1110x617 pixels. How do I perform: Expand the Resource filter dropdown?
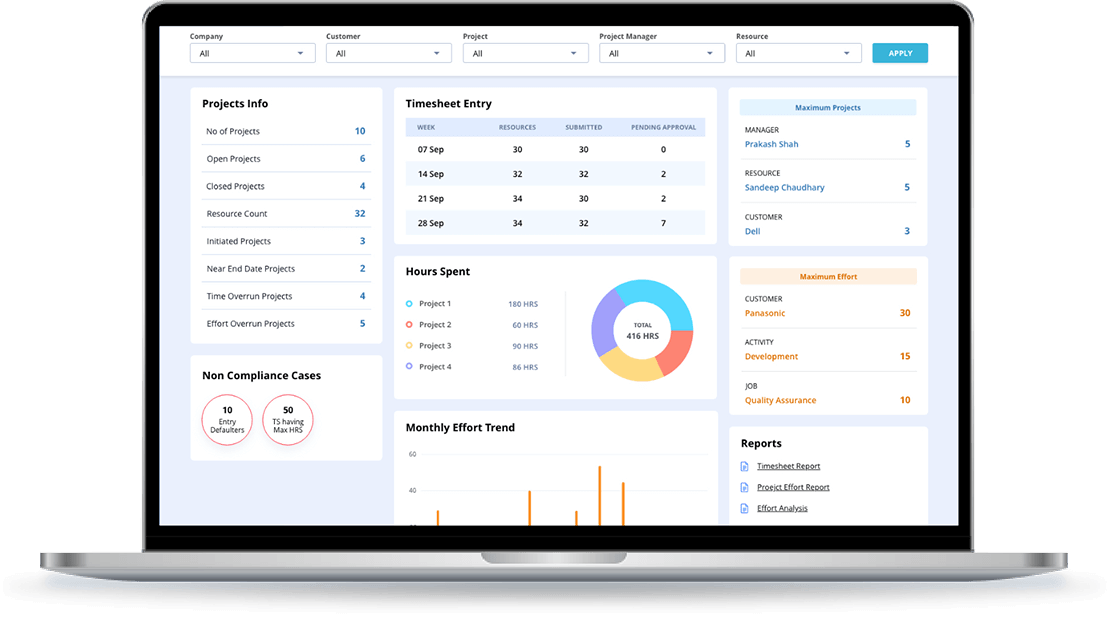click(798, 52)
